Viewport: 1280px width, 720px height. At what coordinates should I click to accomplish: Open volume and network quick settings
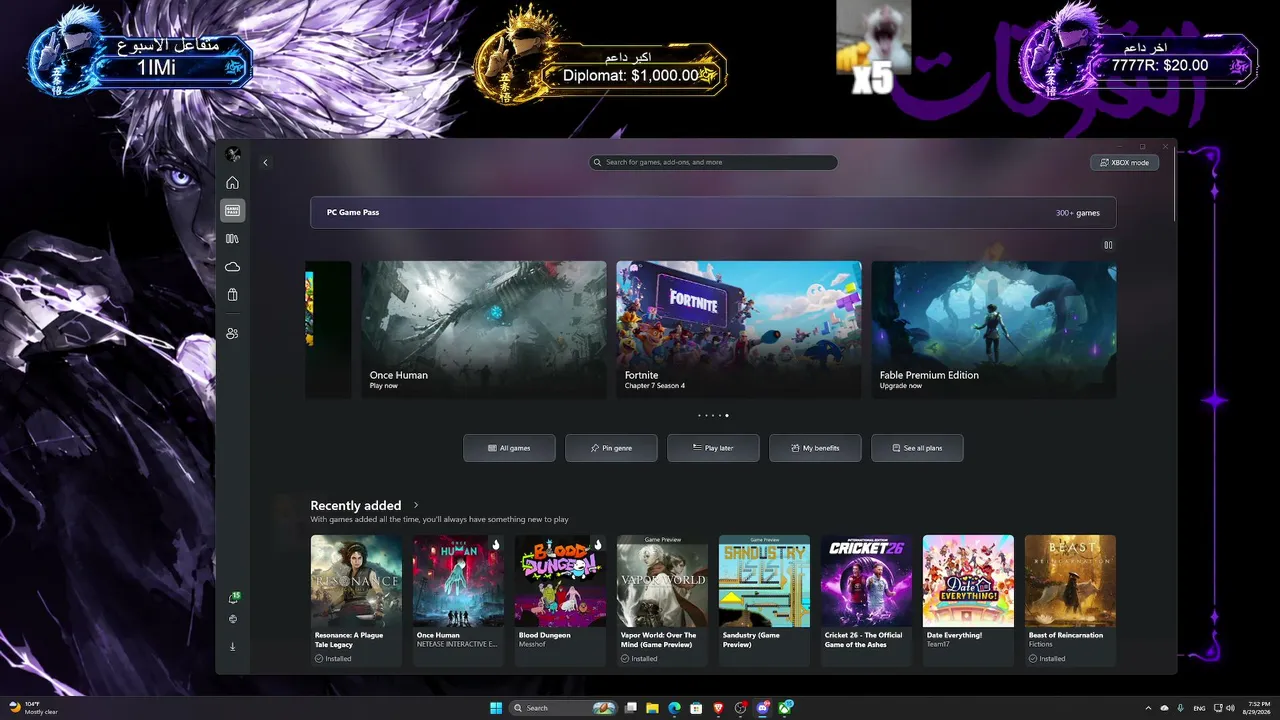(1222, 708)
